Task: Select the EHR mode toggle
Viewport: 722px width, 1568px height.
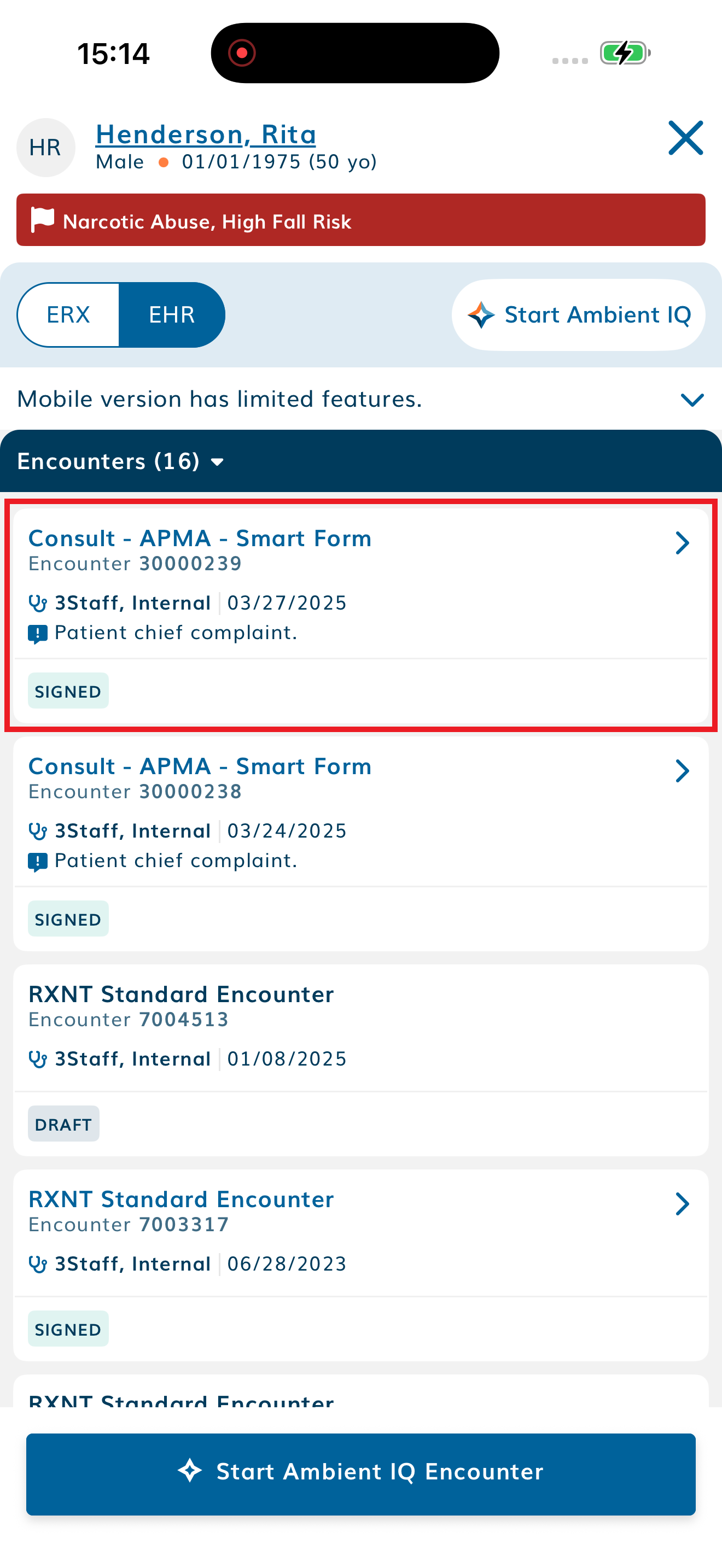Action: [x=172, y=315]
